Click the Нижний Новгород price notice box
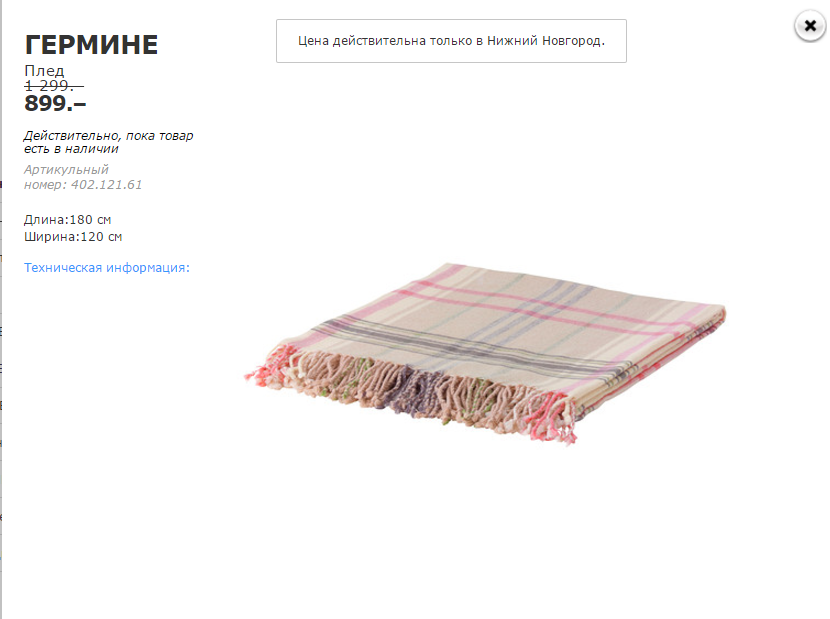Viewport: 830px width, 619px height. 451,41
